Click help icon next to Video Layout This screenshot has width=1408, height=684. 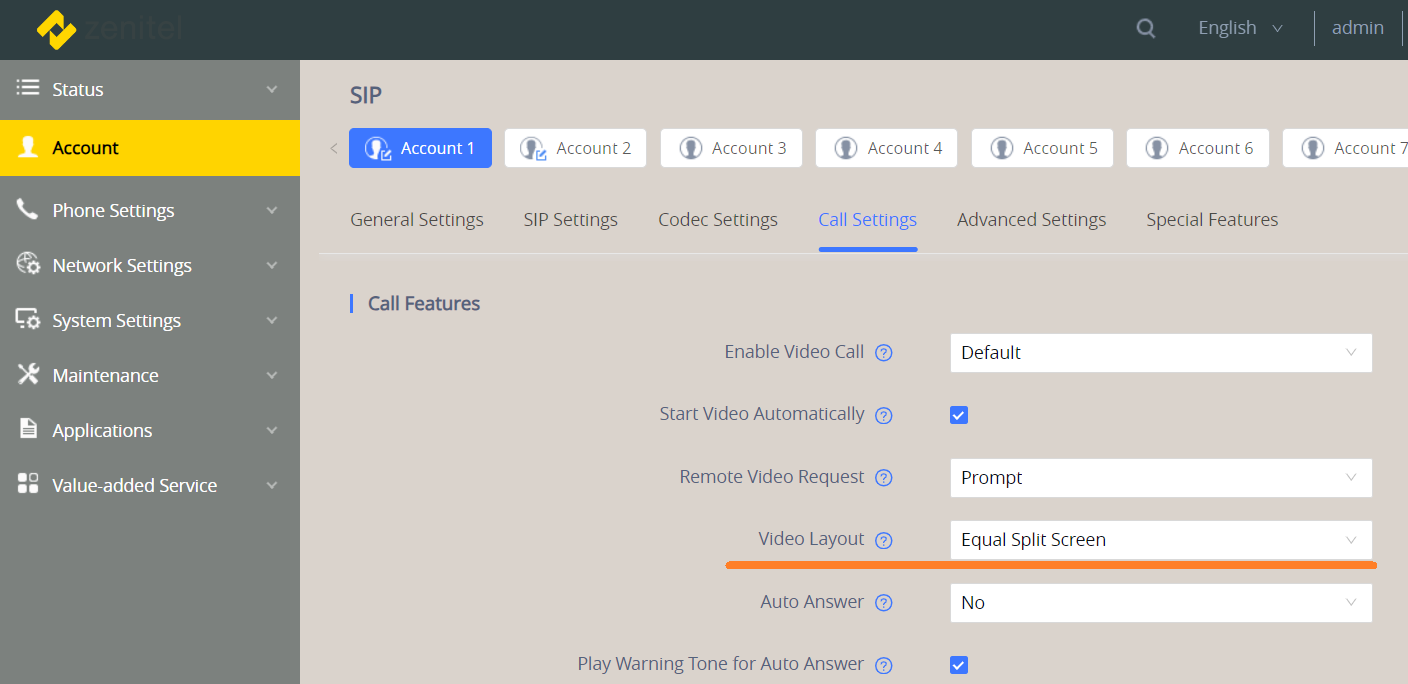click(x=883, y=540)
